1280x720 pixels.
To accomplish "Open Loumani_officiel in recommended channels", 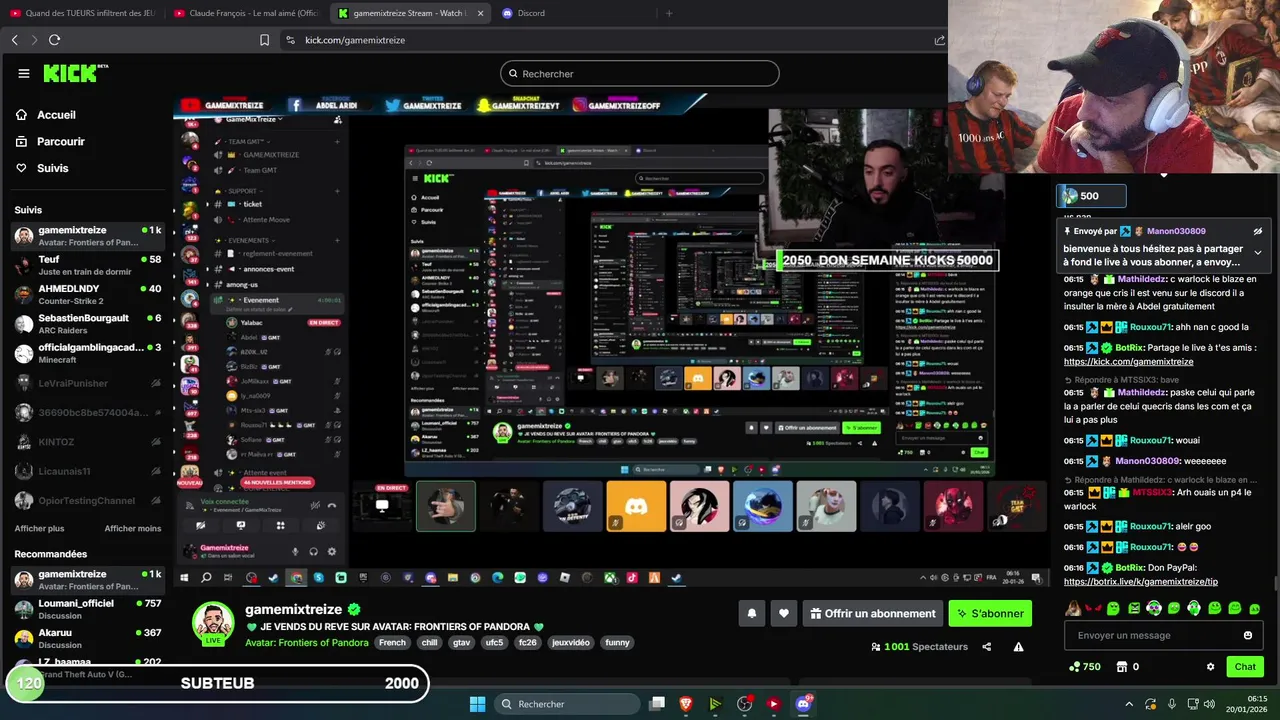I will point(87,609).
